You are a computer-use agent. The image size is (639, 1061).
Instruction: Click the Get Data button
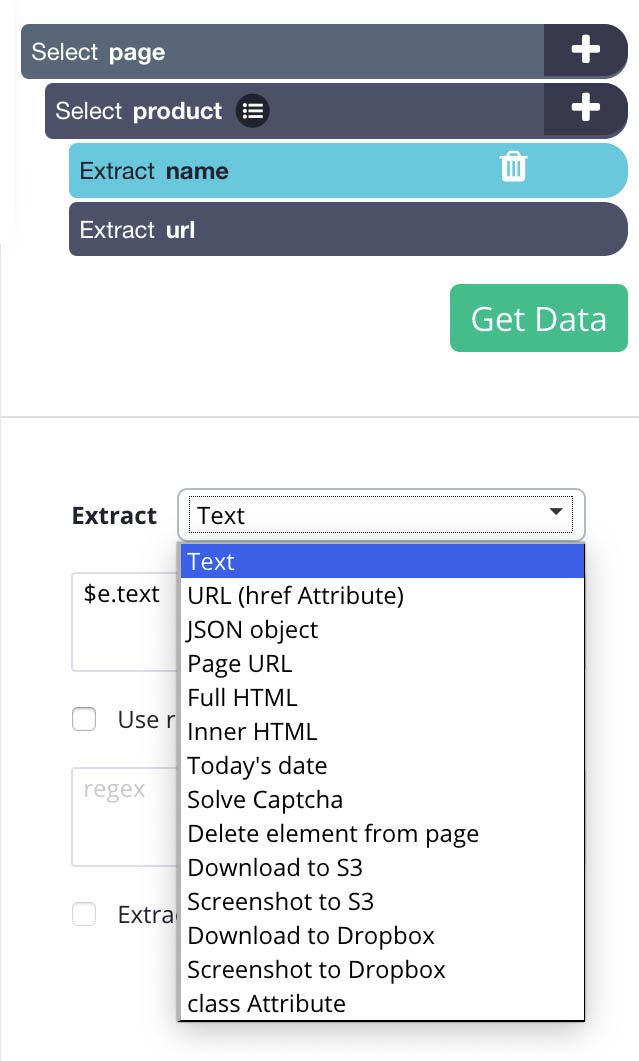538,318
